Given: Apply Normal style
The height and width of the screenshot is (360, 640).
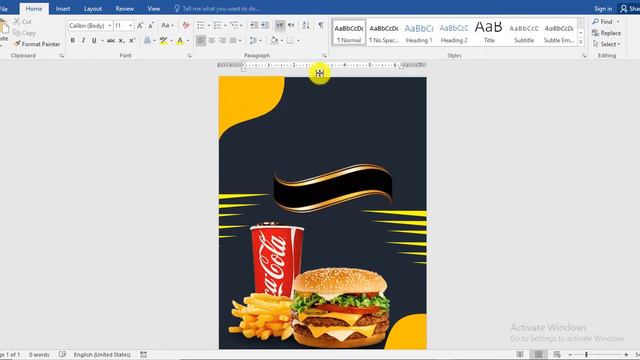Looking at the screenshot, I should [349, 32].
